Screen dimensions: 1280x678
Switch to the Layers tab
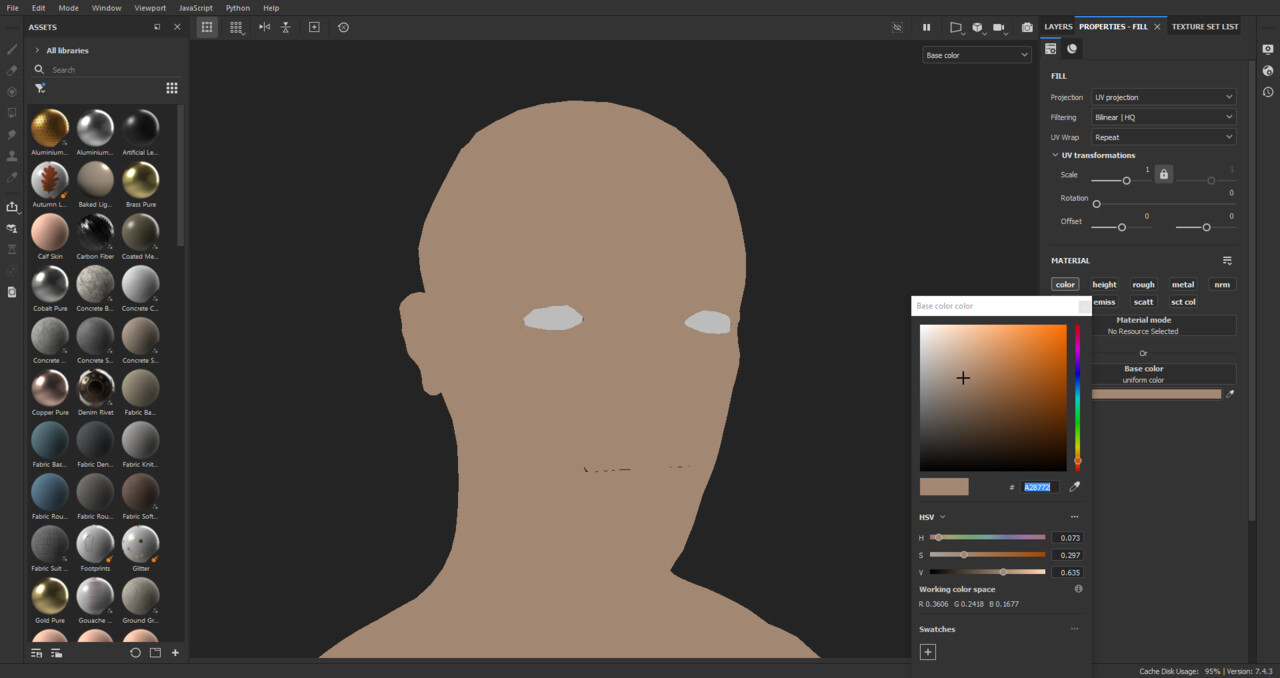(x=1057, y=27)
